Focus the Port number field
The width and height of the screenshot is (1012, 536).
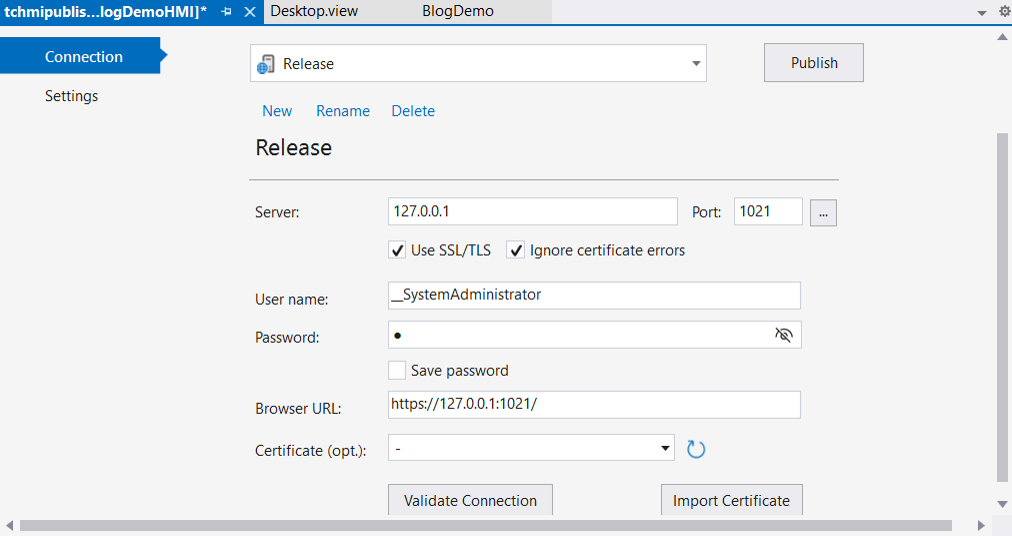point(768,211)
